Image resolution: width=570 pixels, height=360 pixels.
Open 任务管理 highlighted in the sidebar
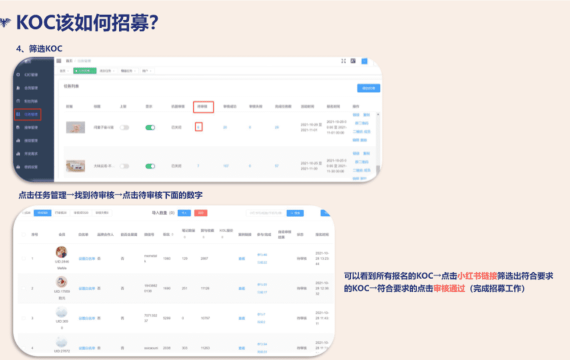click(x=28, y=114)
